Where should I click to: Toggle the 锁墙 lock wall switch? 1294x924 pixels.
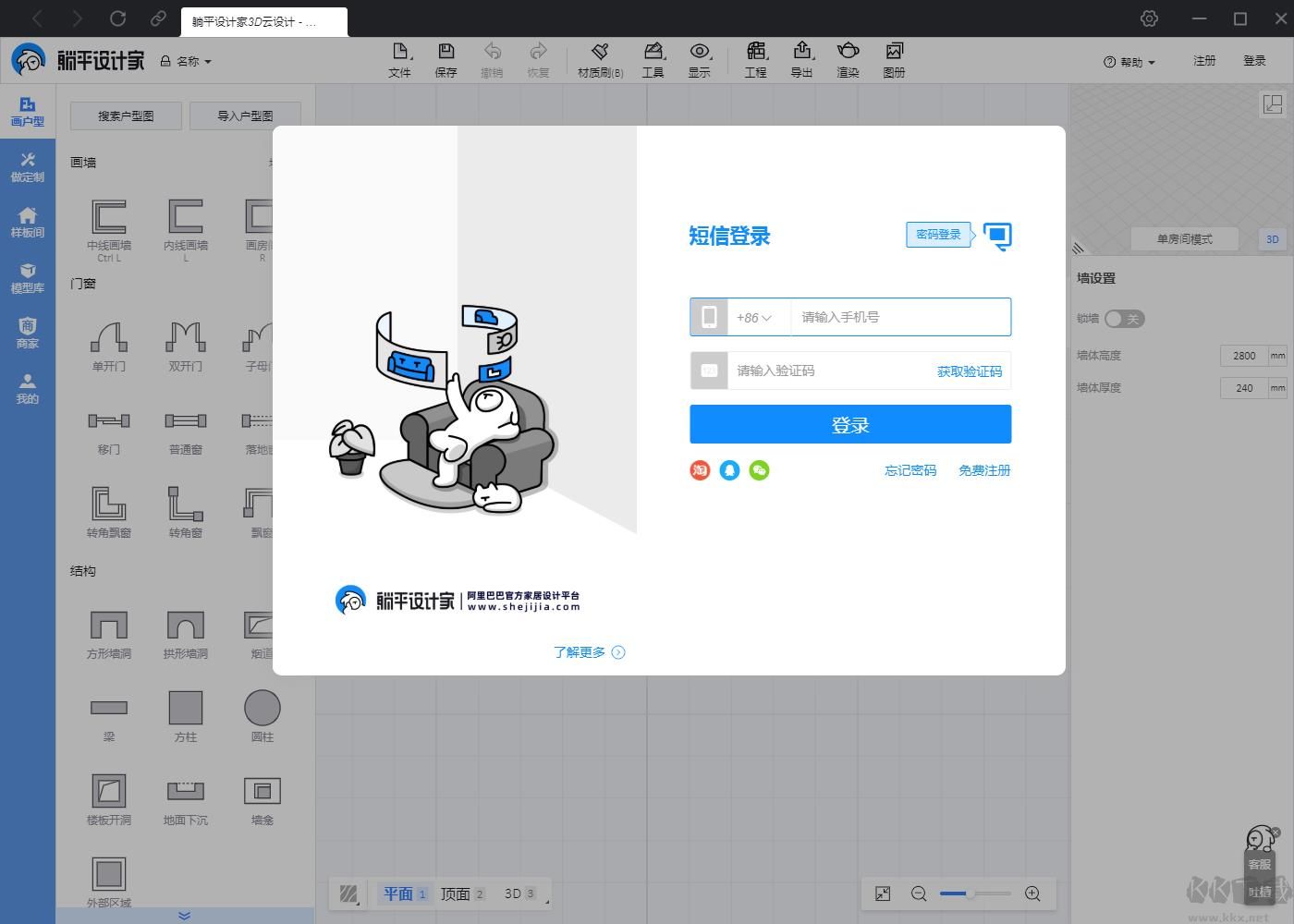(1124, 319)
